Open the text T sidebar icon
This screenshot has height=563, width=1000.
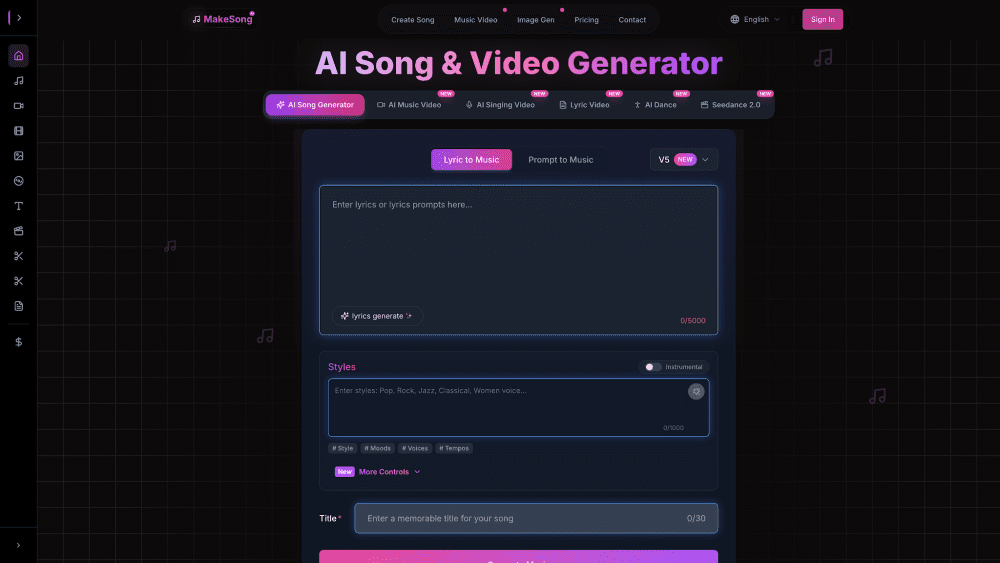(18, 206)
